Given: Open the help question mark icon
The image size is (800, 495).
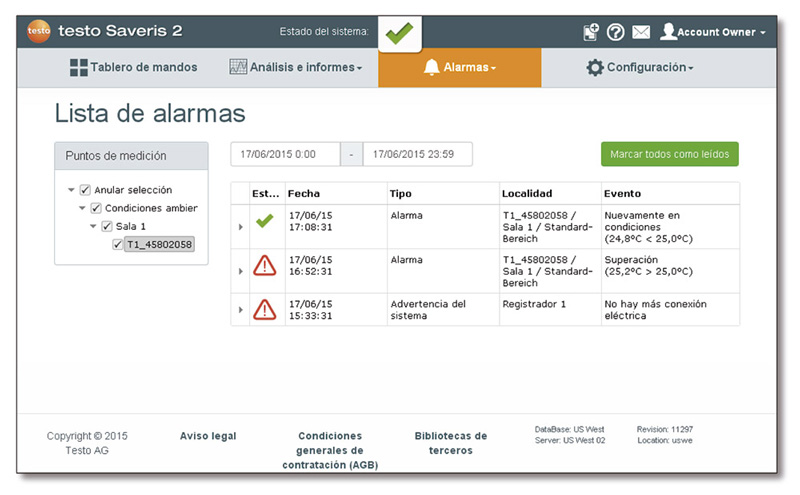Looking at the screenshot, I should point(615,32).
